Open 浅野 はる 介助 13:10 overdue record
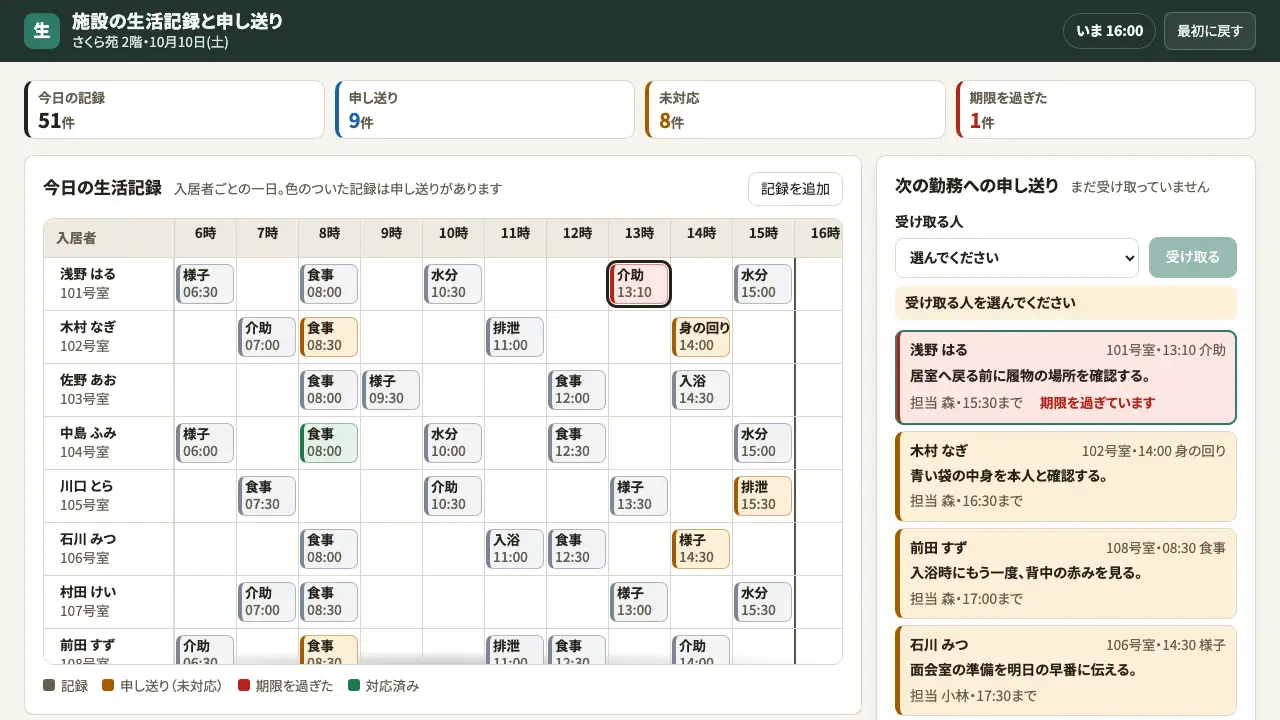 pyautogui.click(x=639, y=284)
